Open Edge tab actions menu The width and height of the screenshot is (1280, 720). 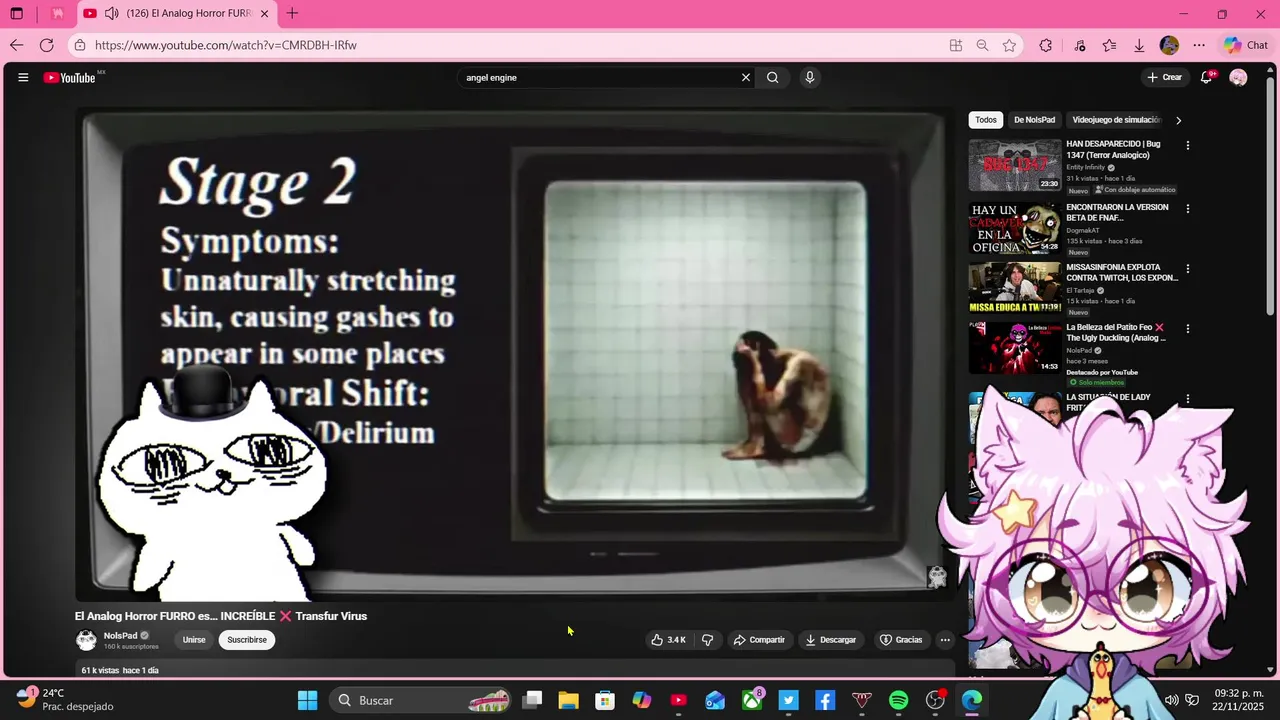(17, 13)
